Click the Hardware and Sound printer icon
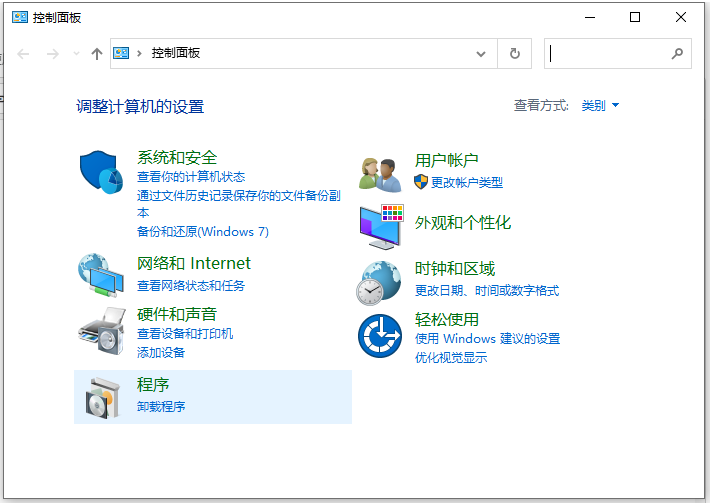Screen dimensions: 710x503 click(100, 330)
